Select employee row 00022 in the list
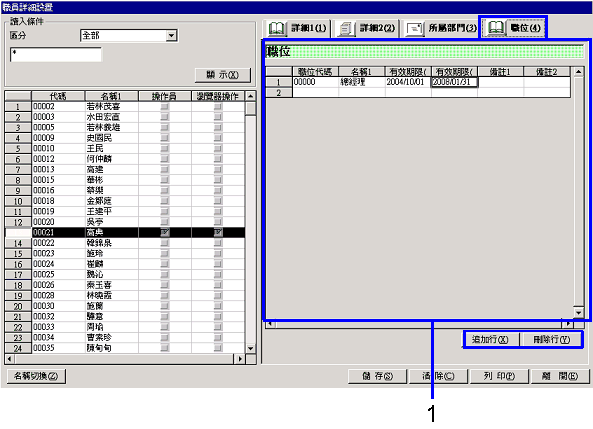Image resolution: width=593 pixels, height=429 pixels. click(x=125, y=243)
